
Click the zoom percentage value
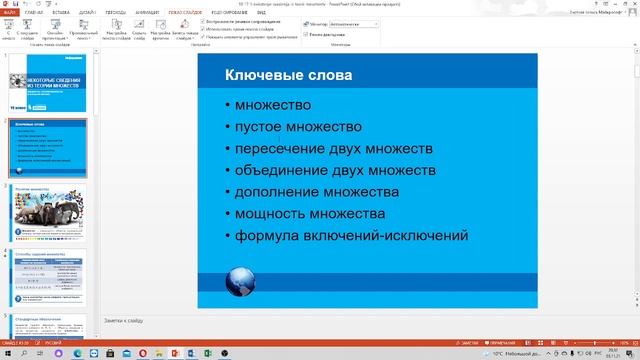click(x=624, y=343)
